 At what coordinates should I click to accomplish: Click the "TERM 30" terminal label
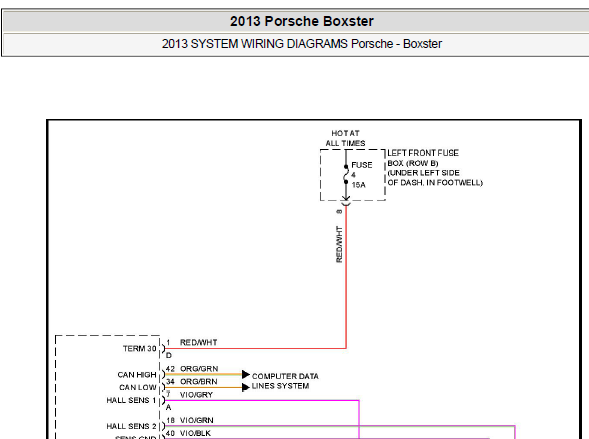point(139,348)
